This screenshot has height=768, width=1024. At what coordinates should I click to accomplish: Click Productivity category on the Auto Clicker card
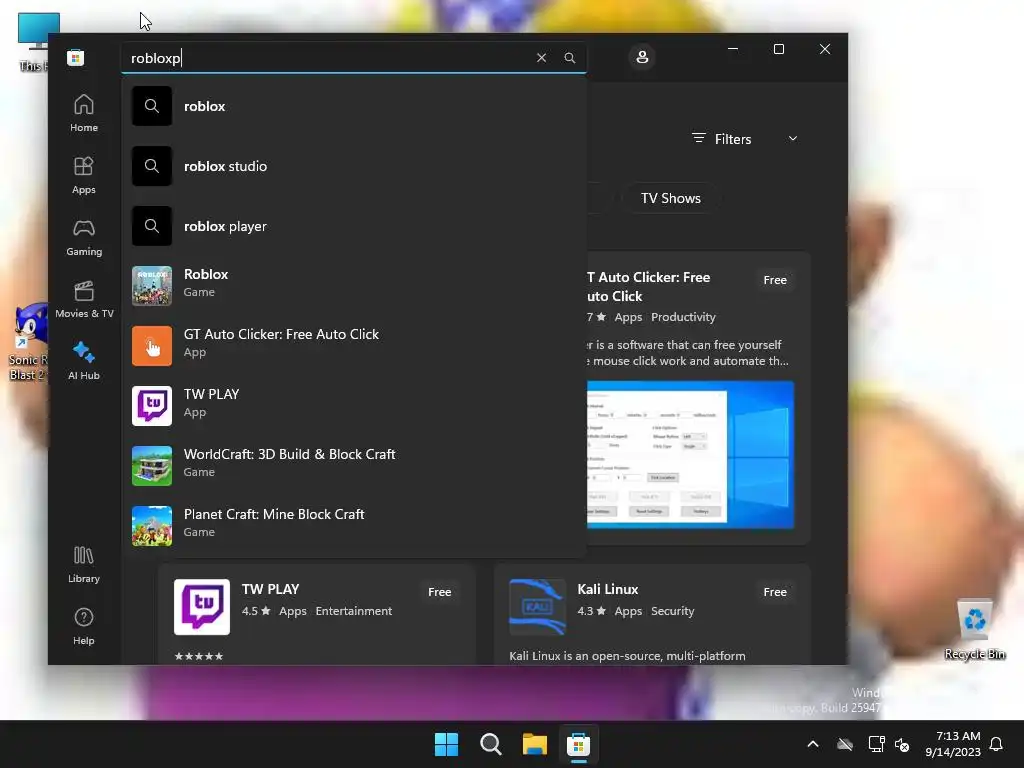pyautogui.click(x=683, y=317)
